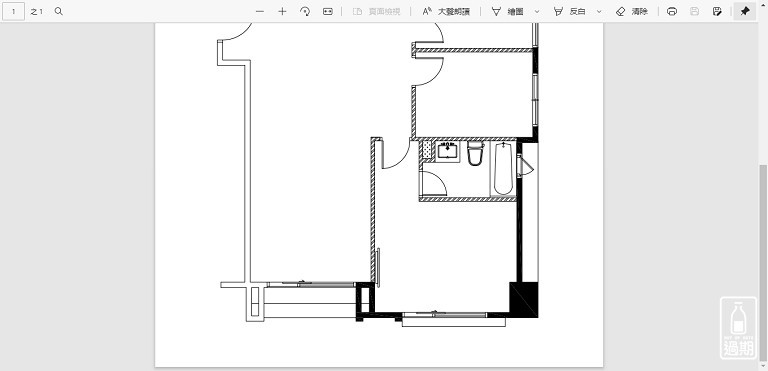Click the save icon
Viewport: 768px width, 371px height.
coord(695,11)
